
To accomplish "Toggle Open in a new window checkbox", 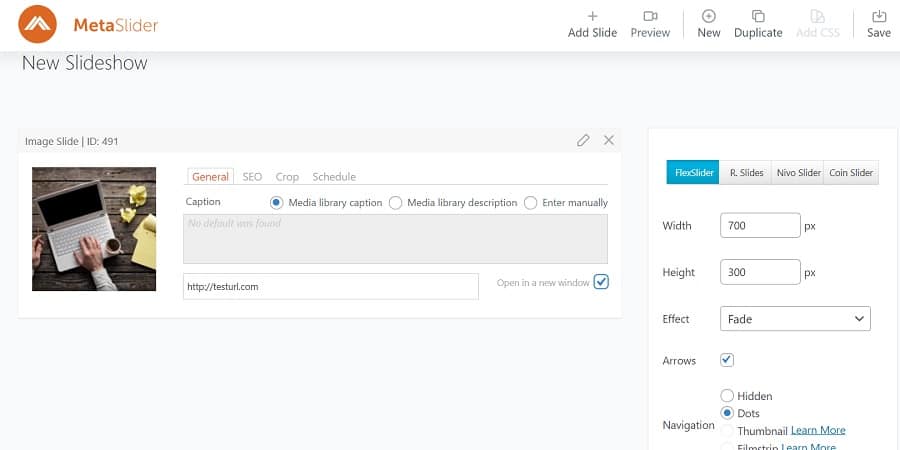I will pyautogui.click(x=601, y=282).
